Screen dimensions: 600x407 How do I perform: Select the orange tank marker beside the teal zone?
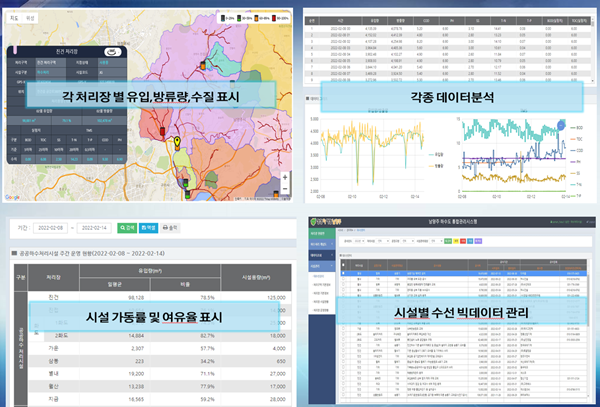203,65
